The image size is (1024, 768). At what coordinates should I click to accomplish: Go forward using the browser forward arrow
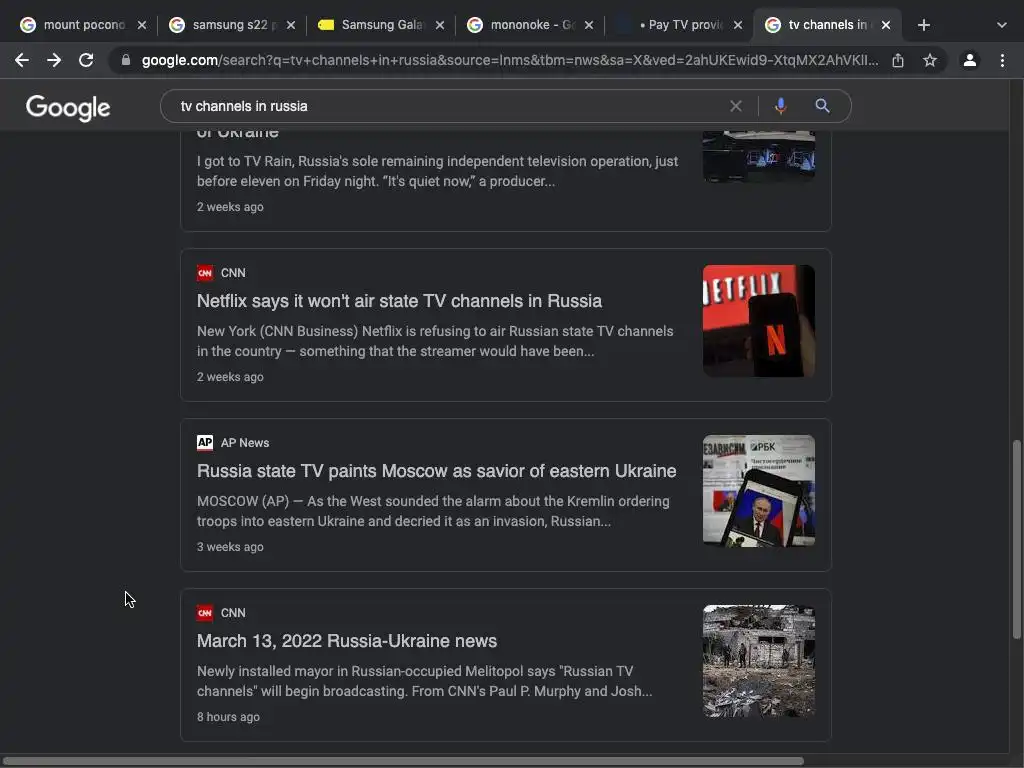click(x=54, y=60)
